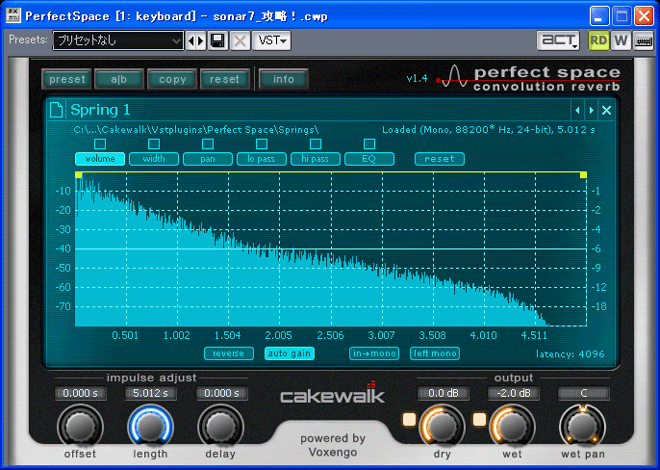This screenshot has height=470, width=660.
Task: Toggle the RD automation read button
Action: click(x=598, y=41)
